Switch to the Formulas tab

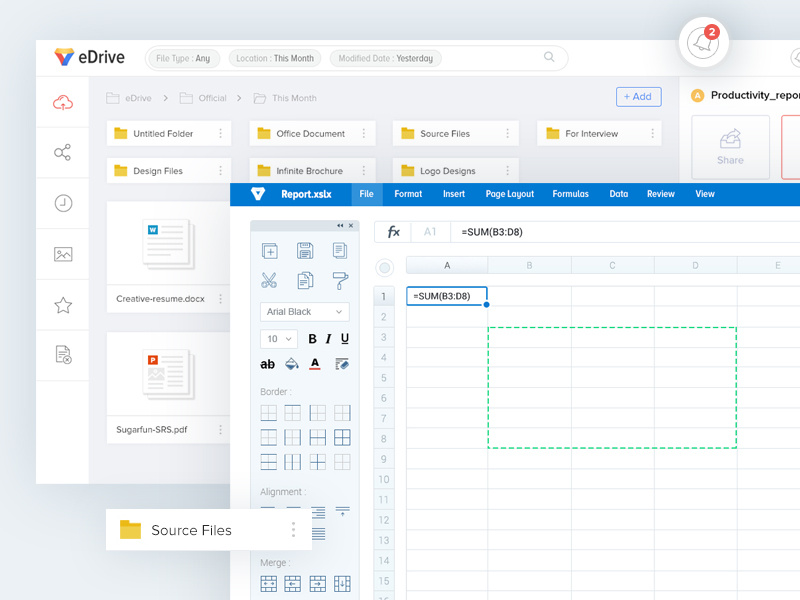pos(570,194)
